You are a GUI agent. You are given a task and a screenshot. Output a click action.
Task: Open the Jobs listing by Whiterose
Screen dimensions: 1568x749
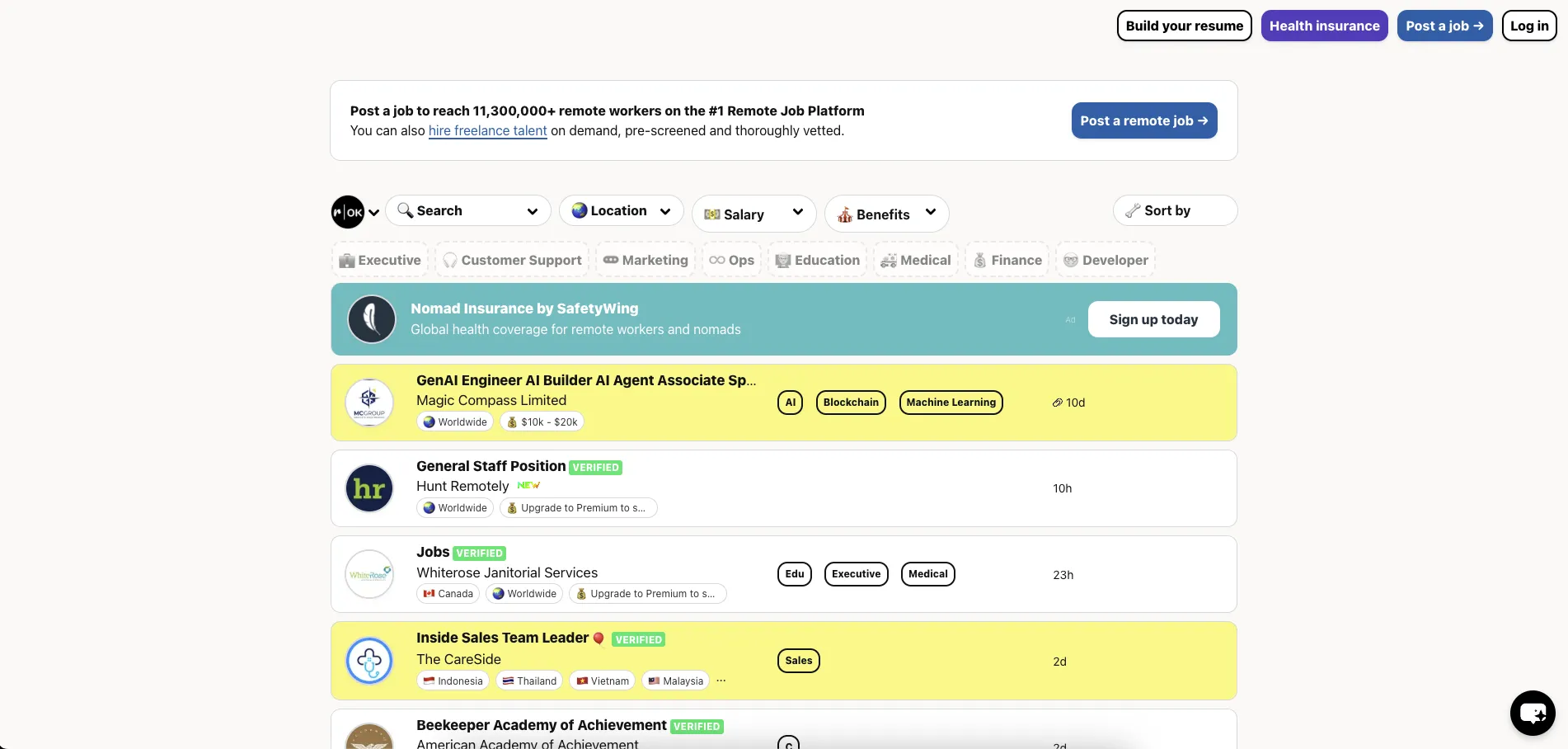click(433, 552)
